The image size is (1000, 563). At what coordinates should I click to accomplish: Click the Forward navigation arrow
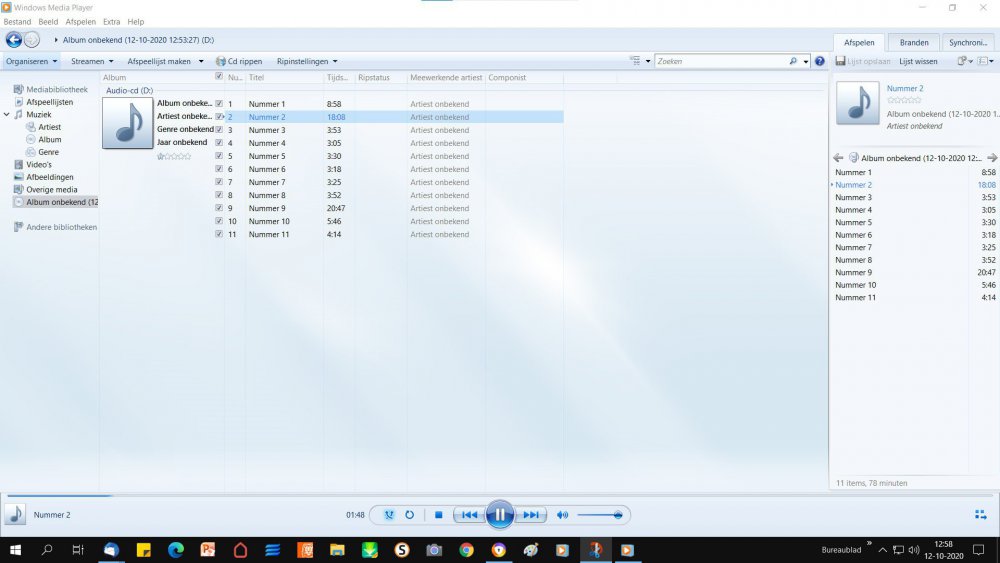point(32,40)
